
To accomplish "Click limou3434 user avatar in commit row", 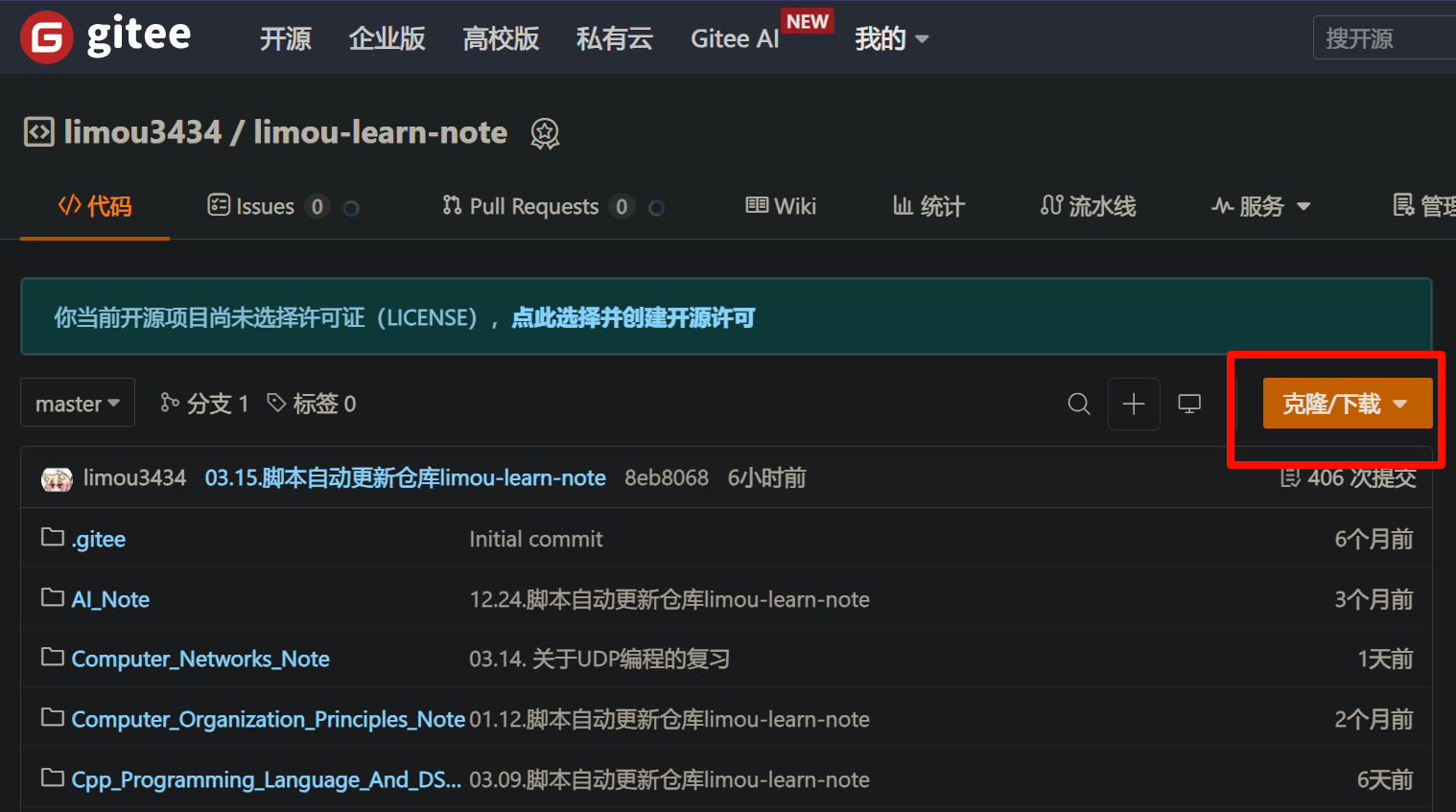I will click(x=57, y=478).
